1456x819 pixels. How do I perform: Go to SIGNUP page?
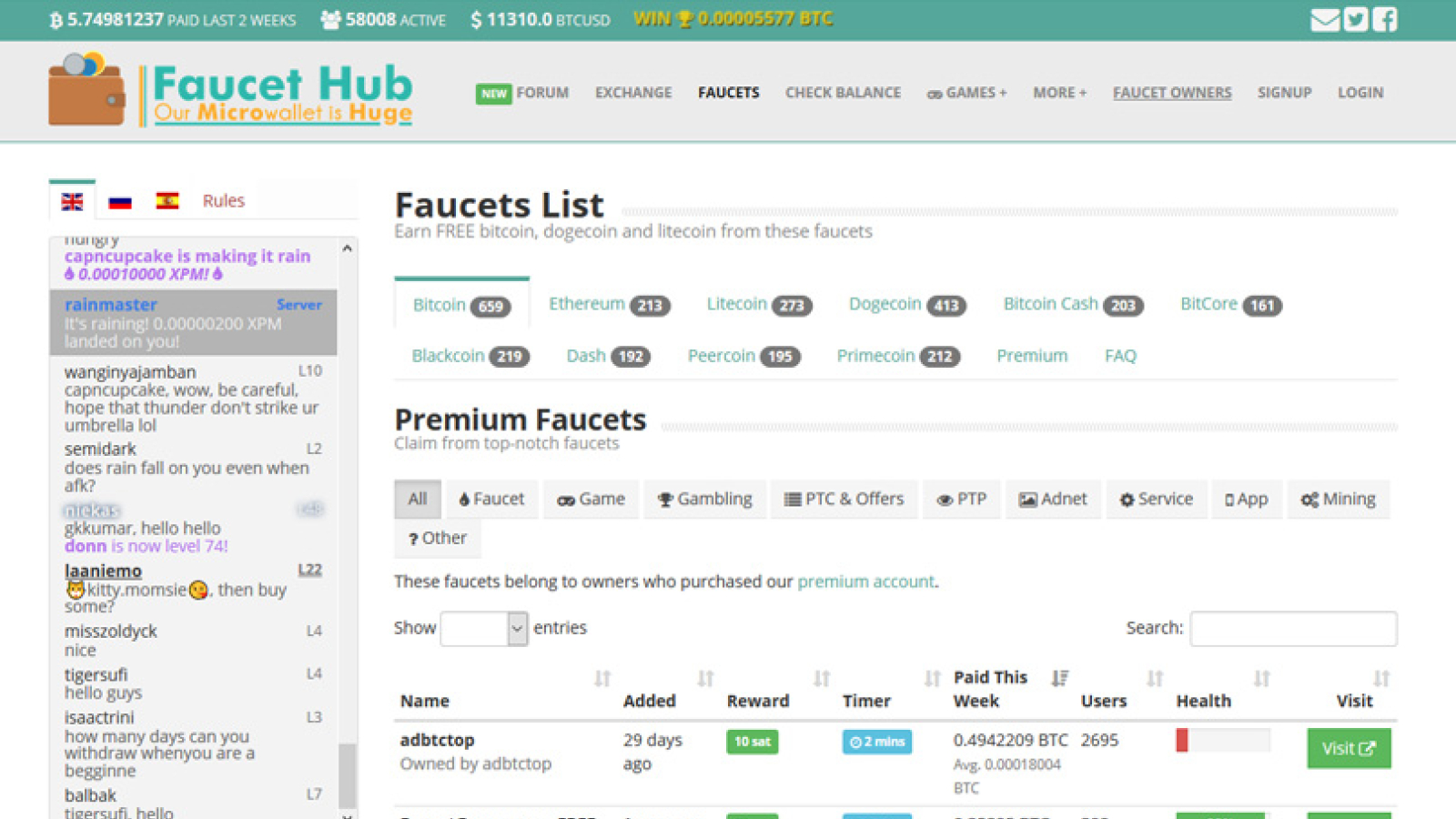(x=1284, y=93)
